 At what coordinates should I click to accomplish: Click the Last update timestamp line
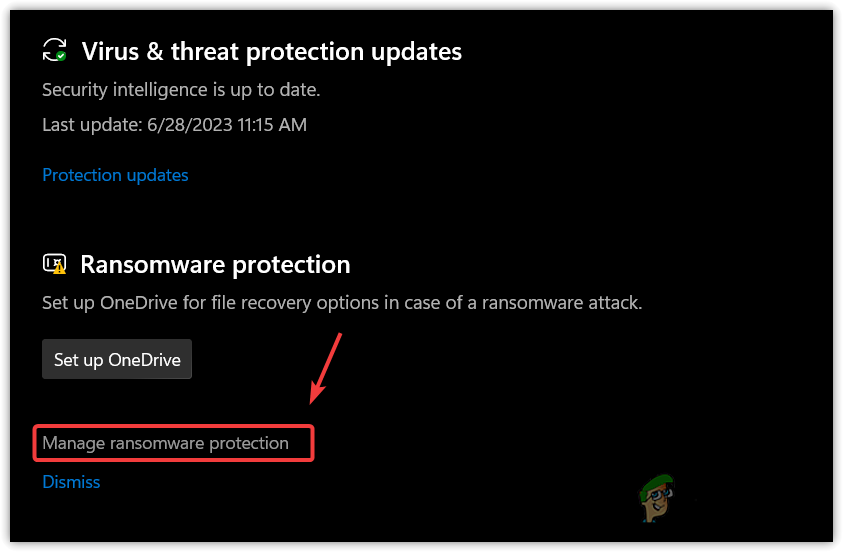[174, 125]
